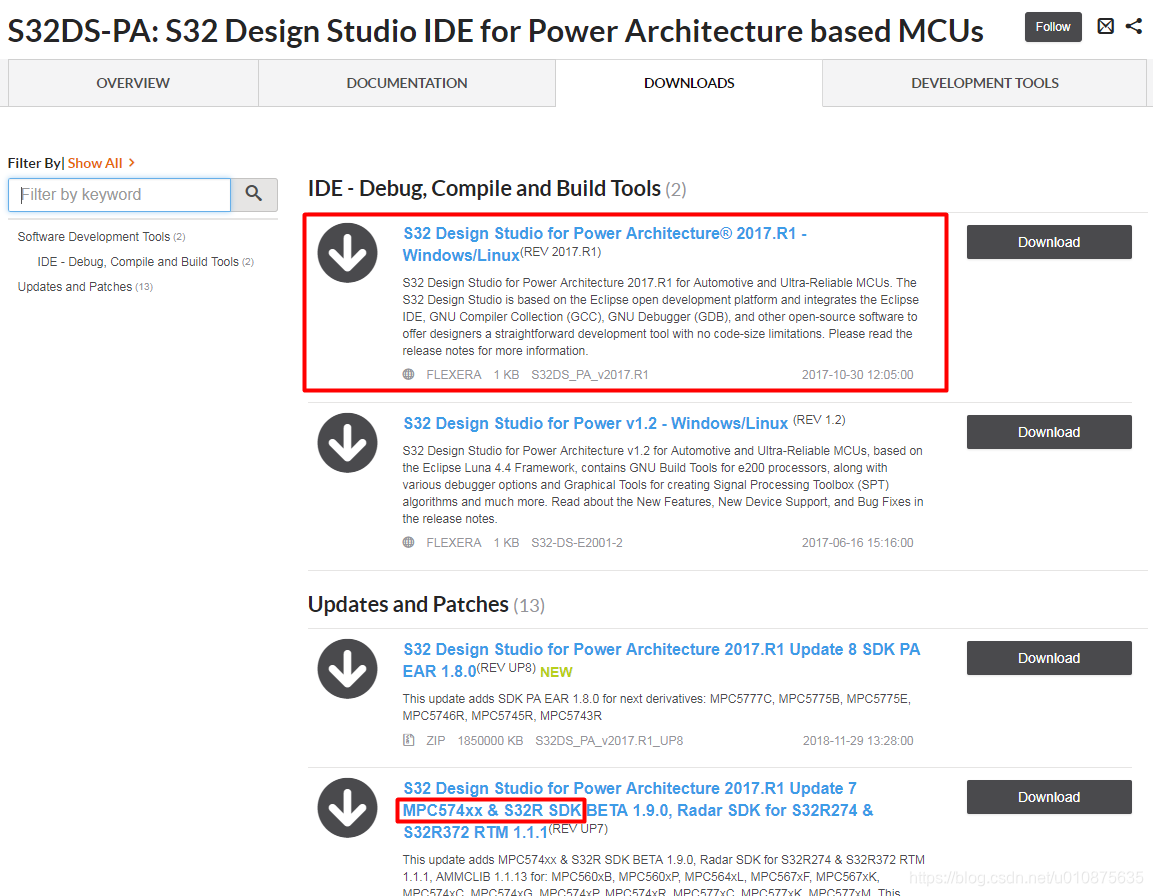
Task: Click the globe icon beside FLEXERA for S32DS_PA_v2017.R1
Action: click(409, 374)
